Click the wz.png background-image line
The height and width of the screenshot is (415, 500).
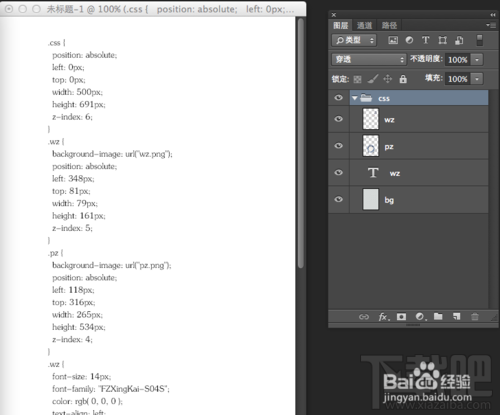(112, 154)
